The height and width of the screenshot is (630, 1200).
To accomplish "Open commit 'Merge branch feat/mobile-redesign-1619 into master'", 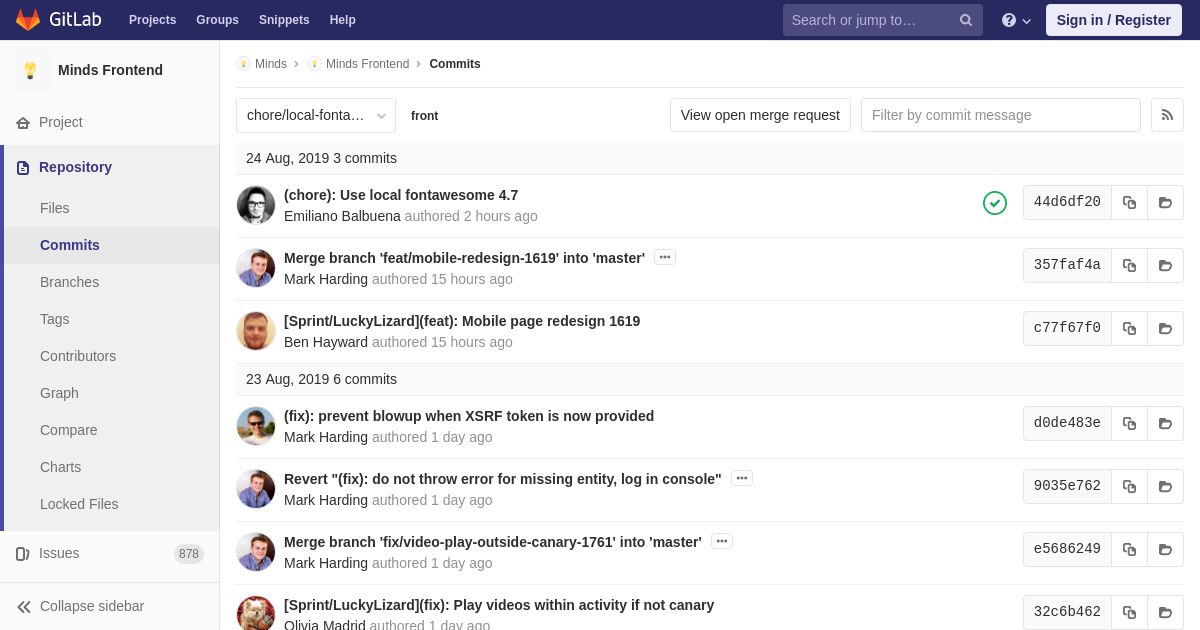I will pos(464,258).
